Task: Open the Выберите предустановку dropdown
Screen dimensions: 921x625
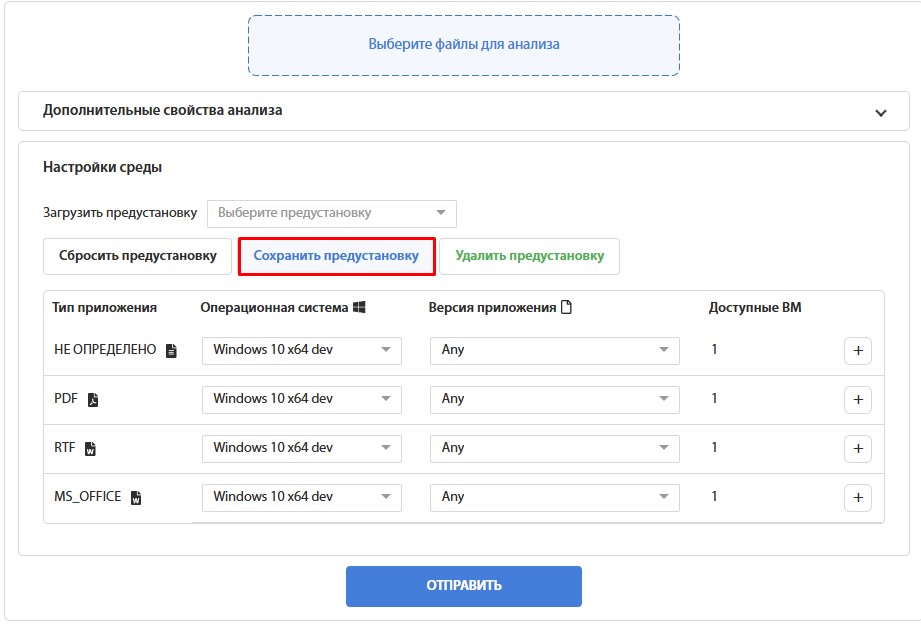Action: [330, 213]
